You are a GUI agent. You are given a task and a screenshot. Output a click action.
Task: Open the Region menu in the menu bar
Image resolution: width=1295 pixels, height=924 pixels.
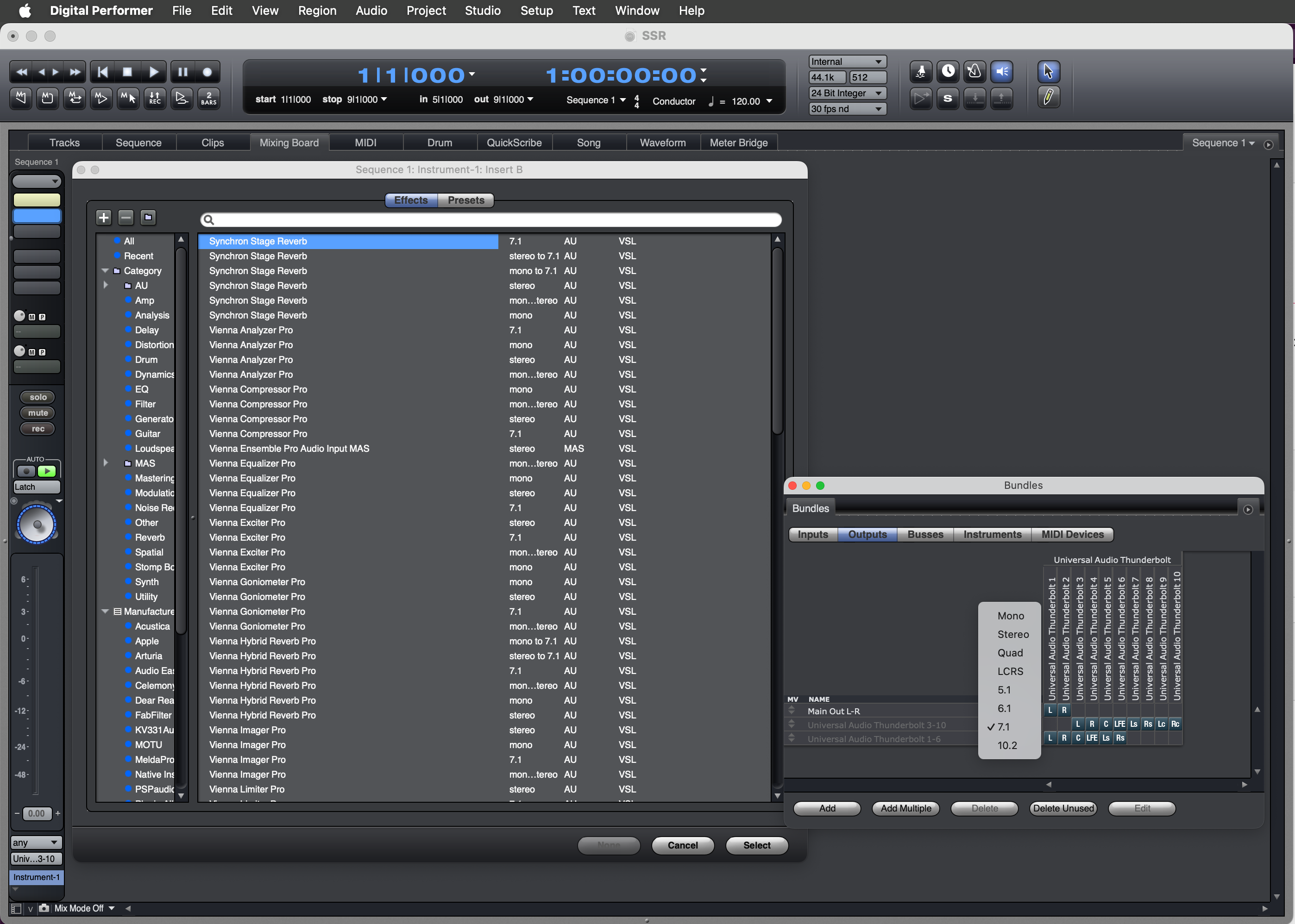pyautogui.click(x=317, y=11)
